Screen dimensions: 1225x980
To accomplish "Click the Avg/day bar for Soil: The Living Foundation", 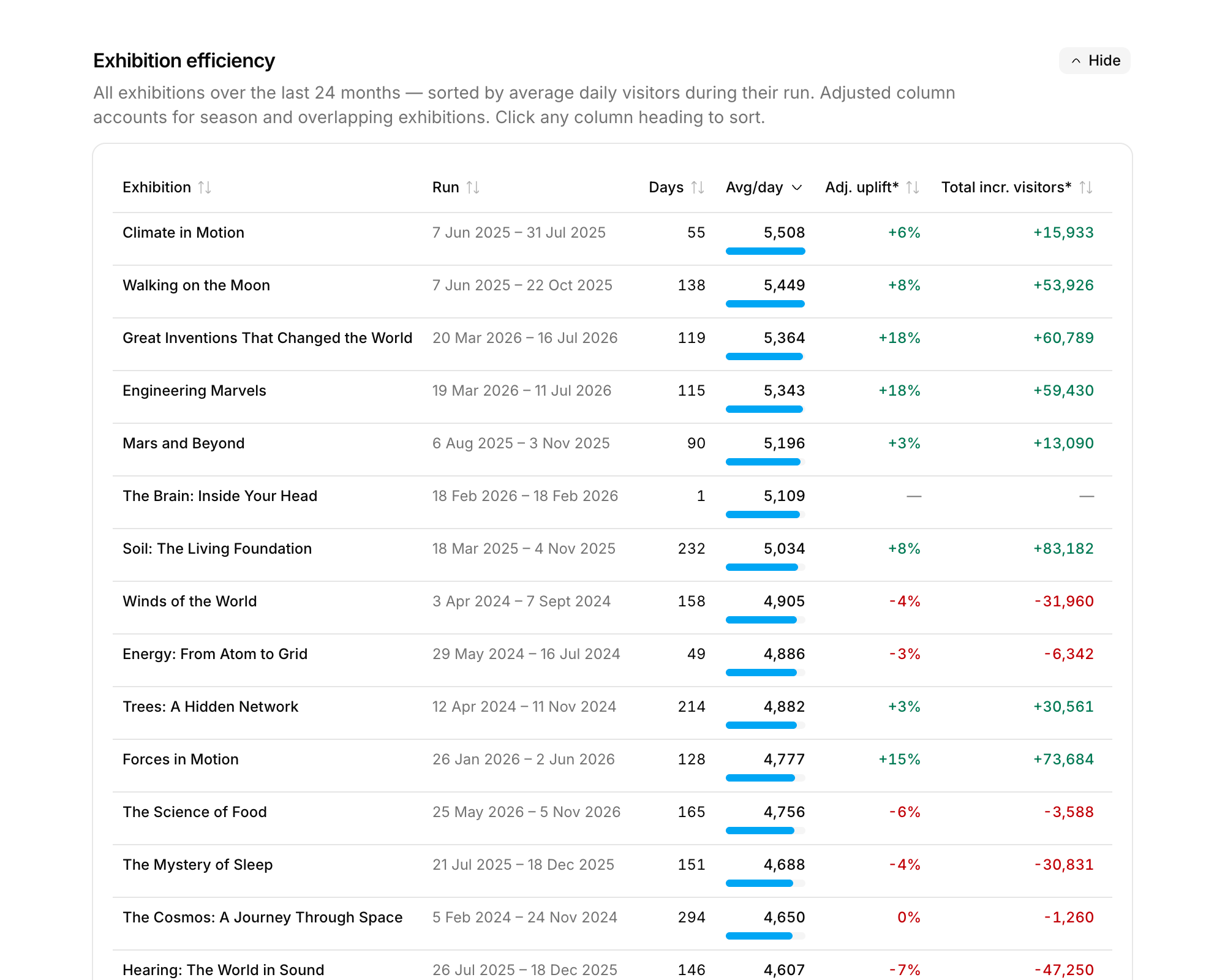I will [765, 567].
